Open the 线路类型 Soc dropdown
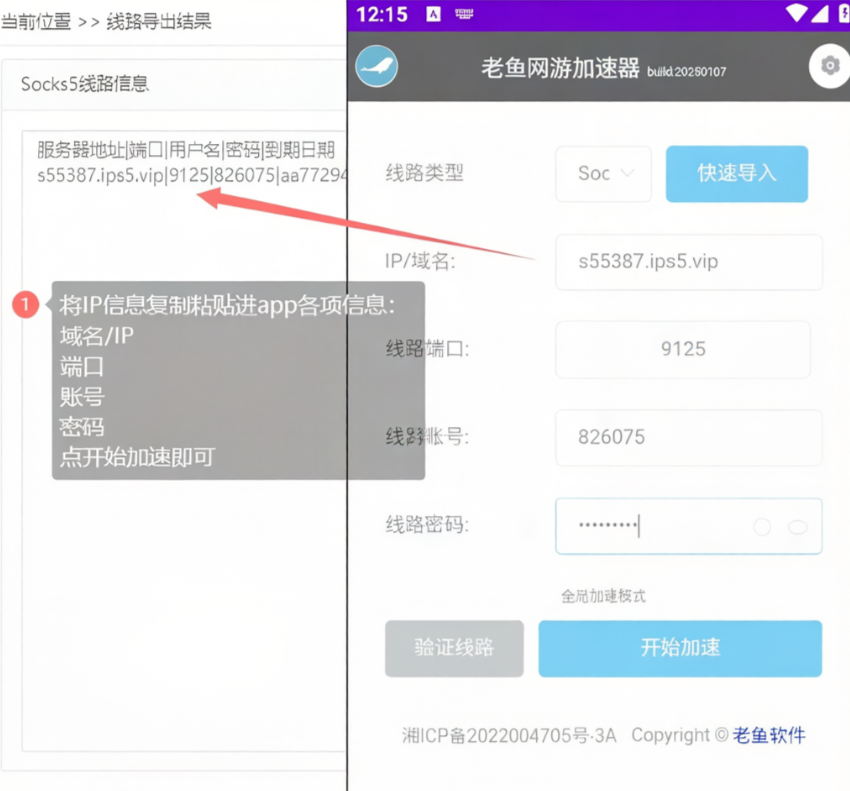Screen dimensions: 850x791 click(603, 173)
